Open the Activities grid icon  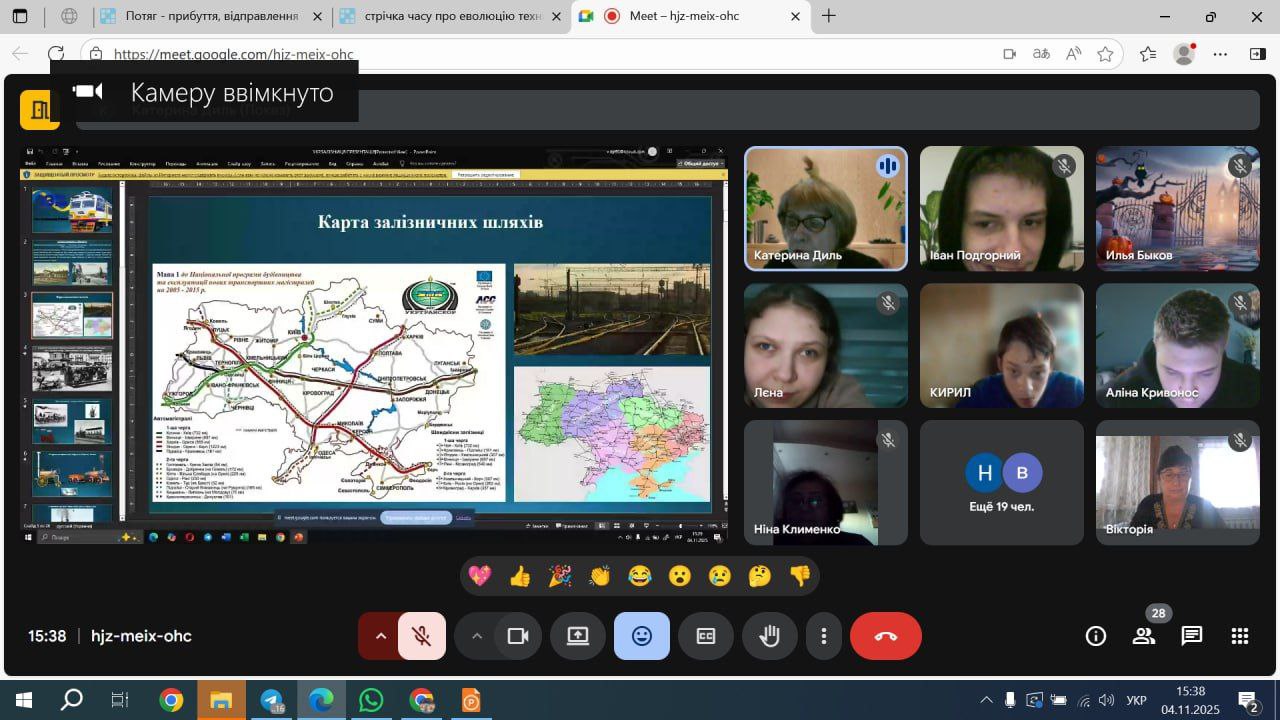coord(1240,636)
